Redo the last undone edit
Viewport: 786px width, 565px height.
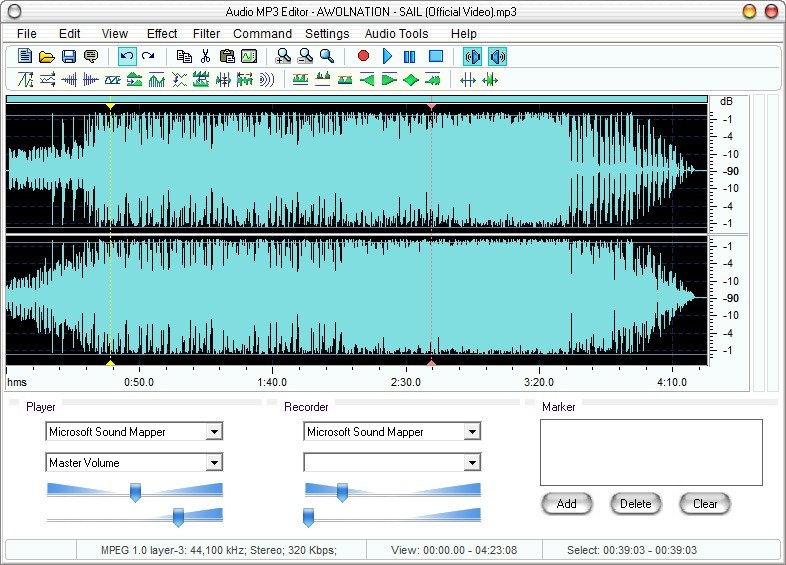coord(148,56)
